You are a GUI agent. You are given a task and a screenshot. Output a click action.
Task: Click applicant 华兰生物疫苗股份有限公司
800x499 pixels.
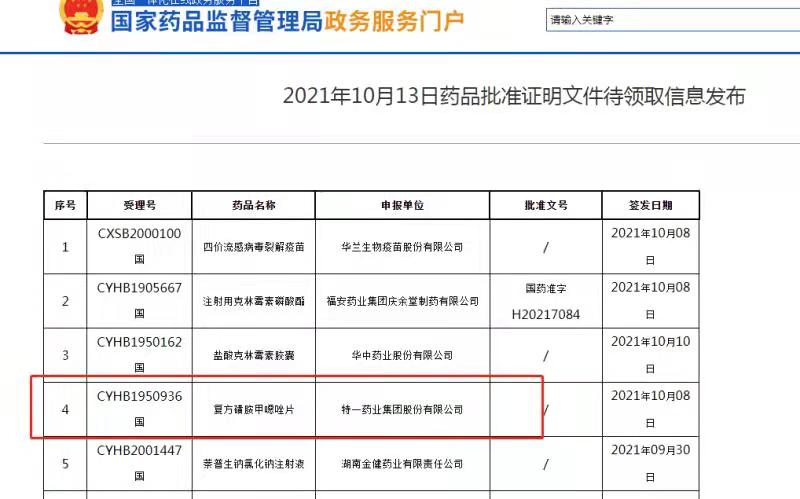pyautogui.click(x=402, y=246)
